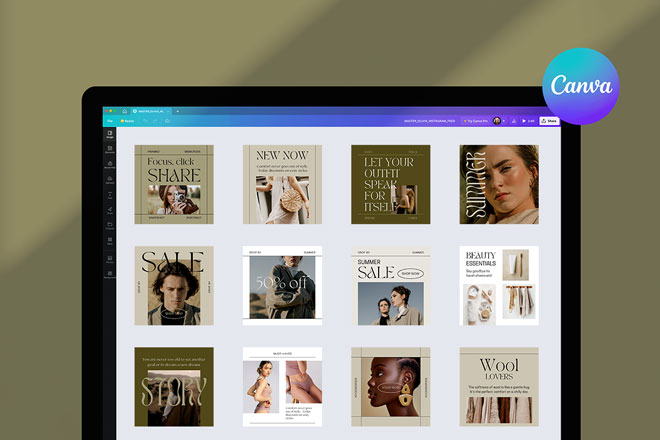The width and height of the screenshot is (660, 440).
Task: Select the 'Let your outfit speak' post thumbnail
Action: [x=391, y=184]
